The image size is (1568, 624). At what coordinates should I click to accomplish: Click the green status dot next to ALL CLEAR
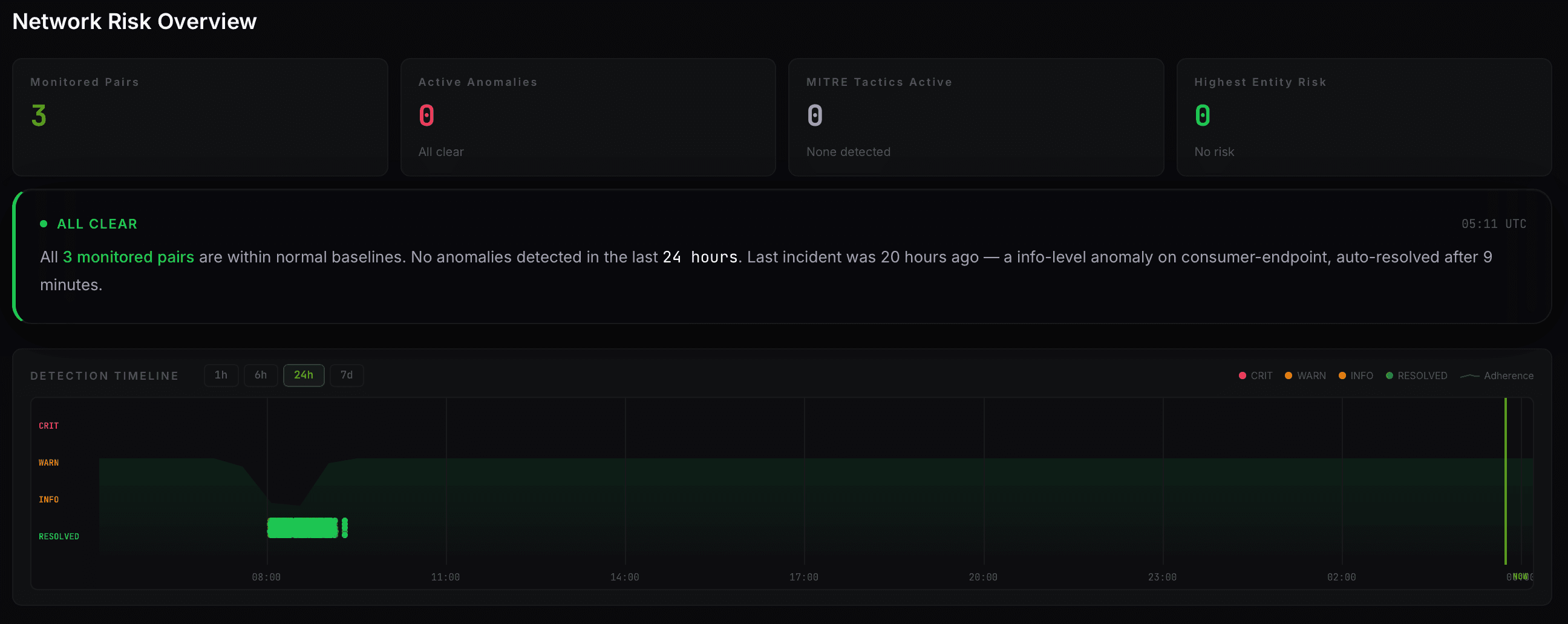(x=43, y=224)
